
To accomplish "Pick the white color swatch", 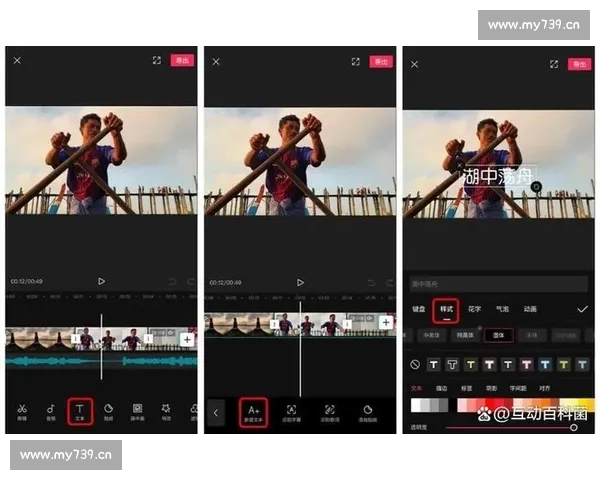I will point(415,405).
